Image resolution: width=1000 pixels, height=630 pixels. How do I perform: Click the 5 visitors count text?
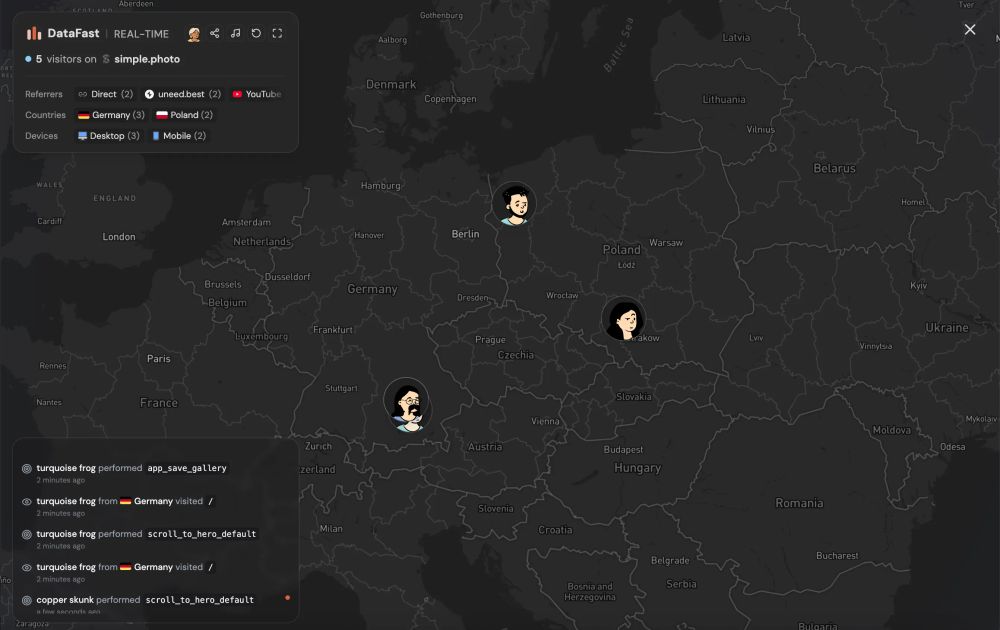coord(66,59)
